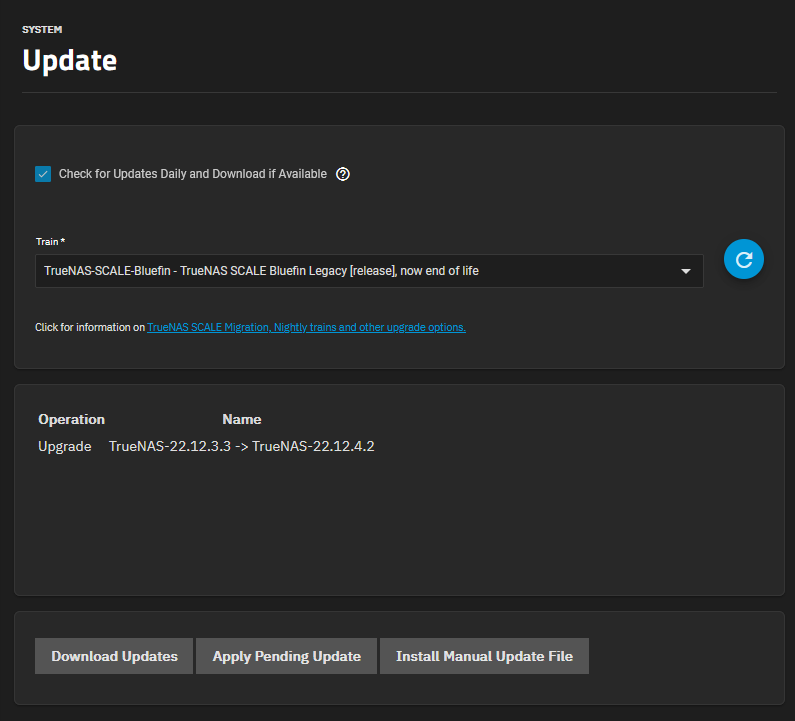Click Apply Pending Update button
Viewport: 795px width, 721px height.
click(286, 656)
